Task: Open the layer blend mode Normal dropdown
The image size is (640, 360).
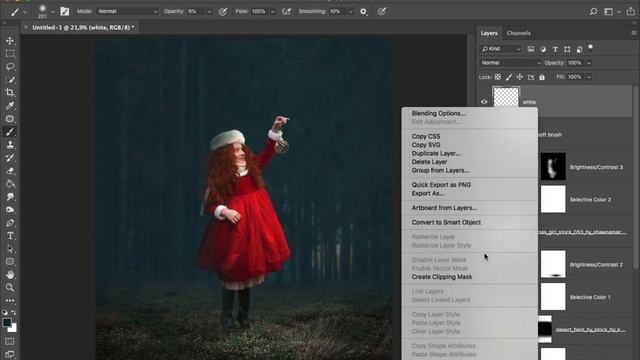Action: (510, 63)
